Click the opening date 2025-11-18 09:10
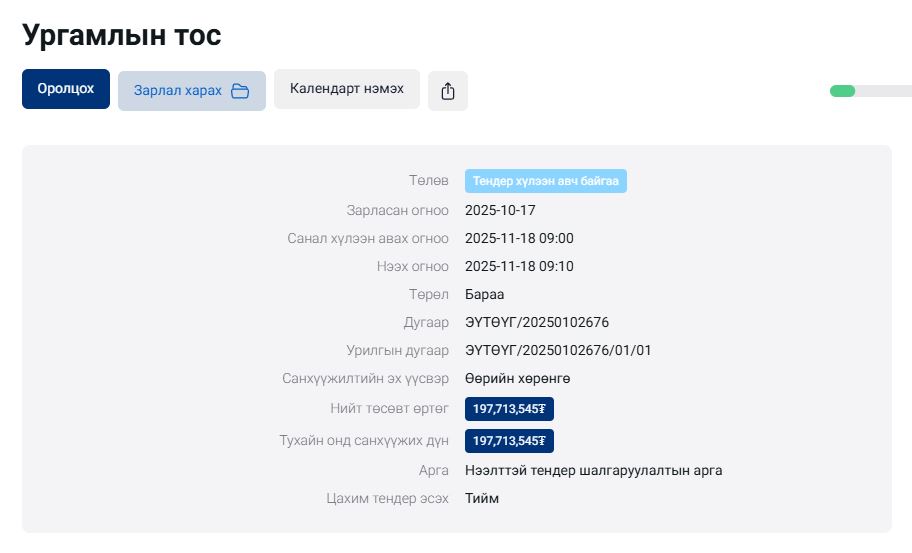 pyautogui.click(x=519, y=267)
